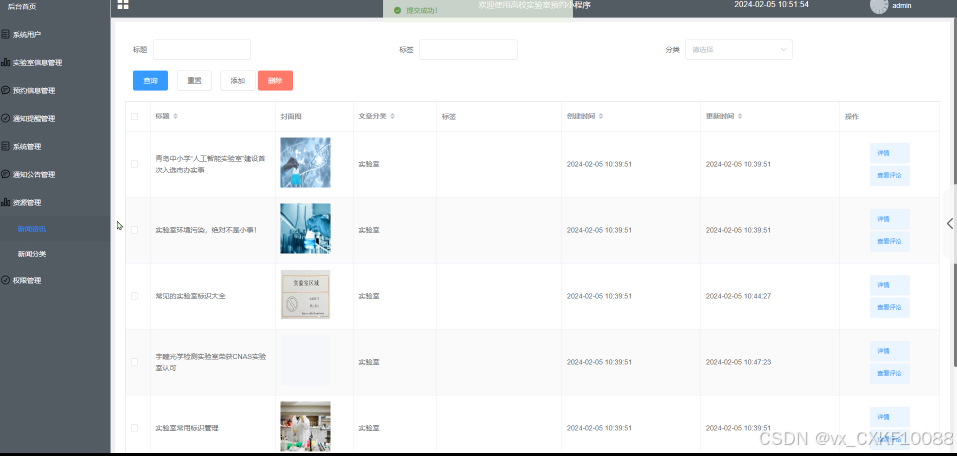The width and height of the screenshot is (957, 456).
Task: Click the chart icon beside 实验室信息管理
Action: [5, 62]
